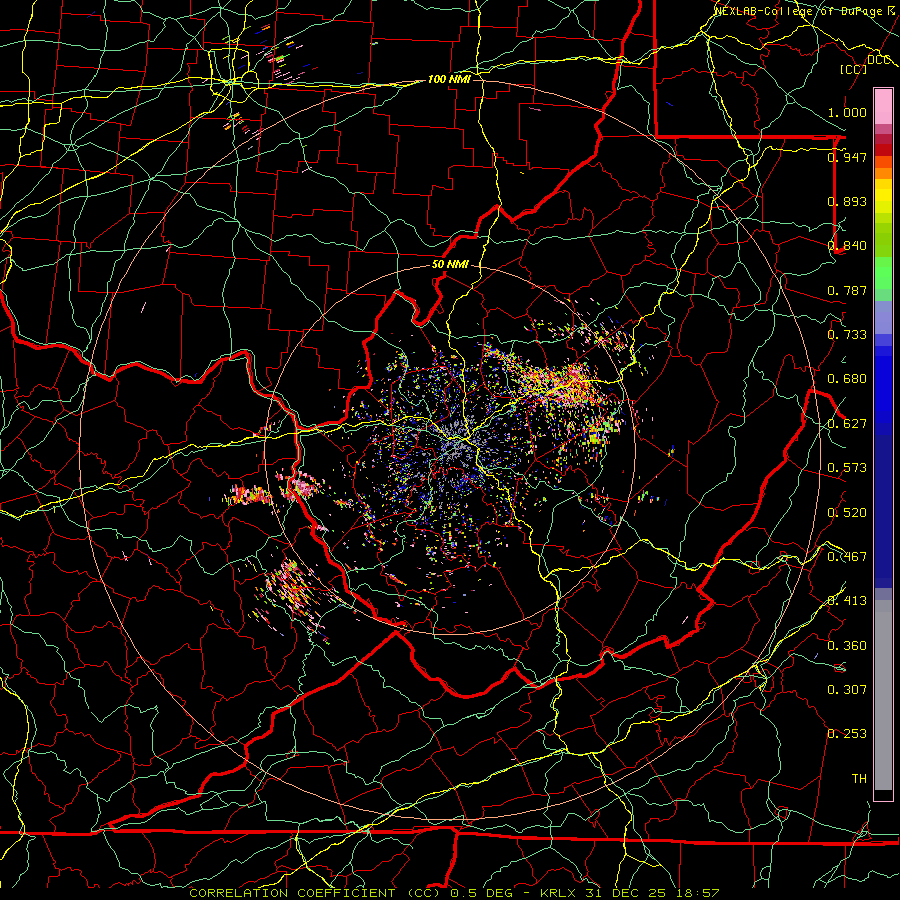Pick the red segment of the color bar

click(x=883, y=150)
